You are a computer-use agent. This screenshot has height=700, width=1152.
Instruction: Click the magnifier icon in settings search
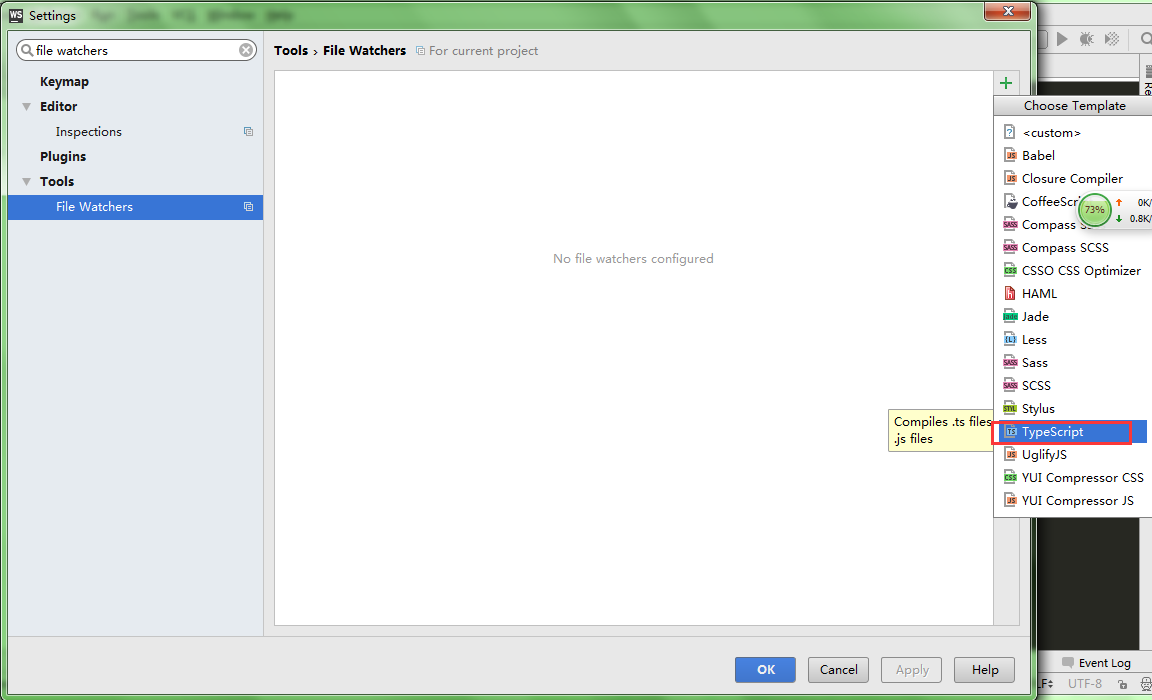tap(27, 50)
